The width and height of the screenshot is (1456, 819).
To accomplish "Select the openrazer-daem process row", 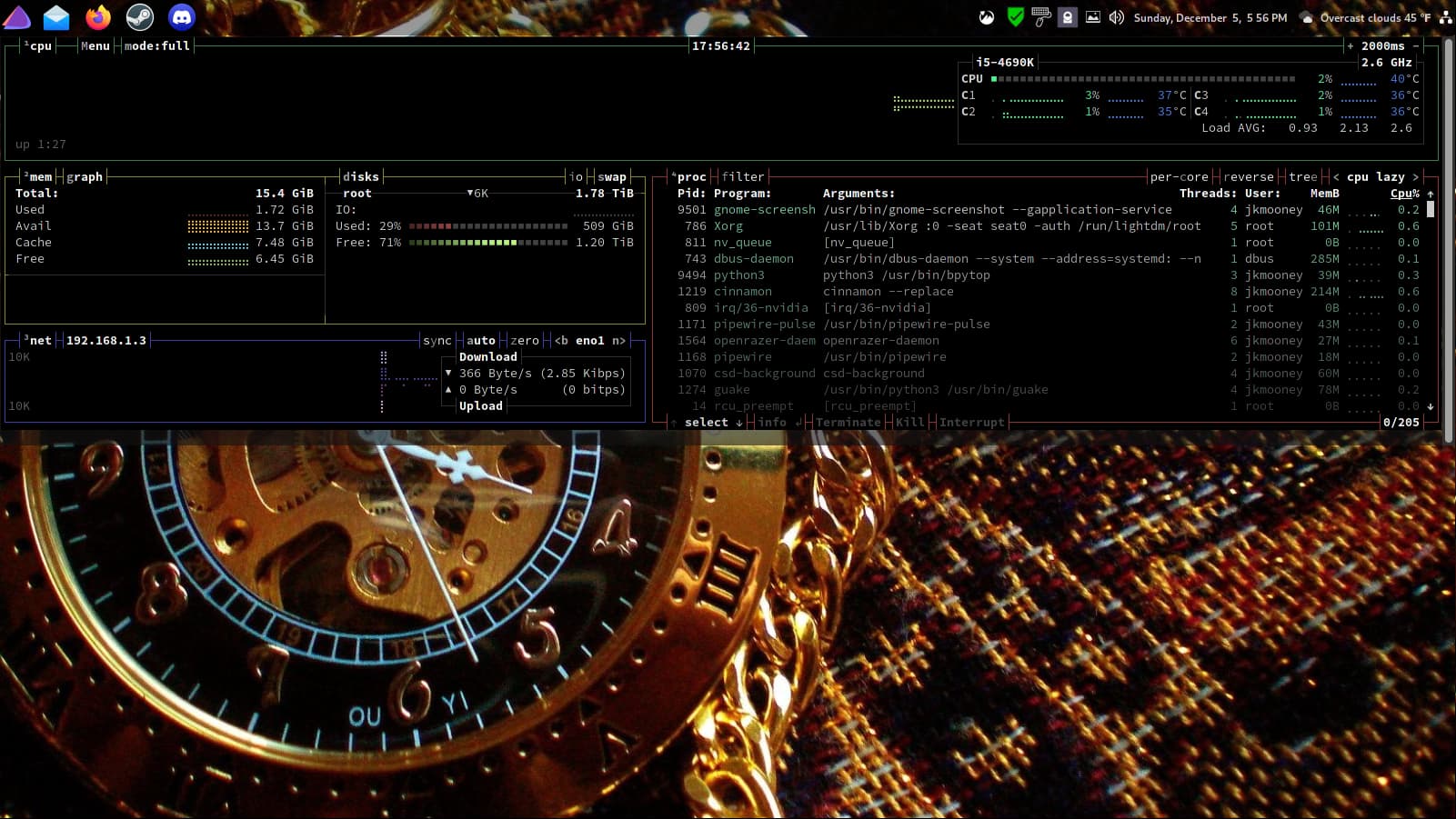I will (x=1049, y=340).
